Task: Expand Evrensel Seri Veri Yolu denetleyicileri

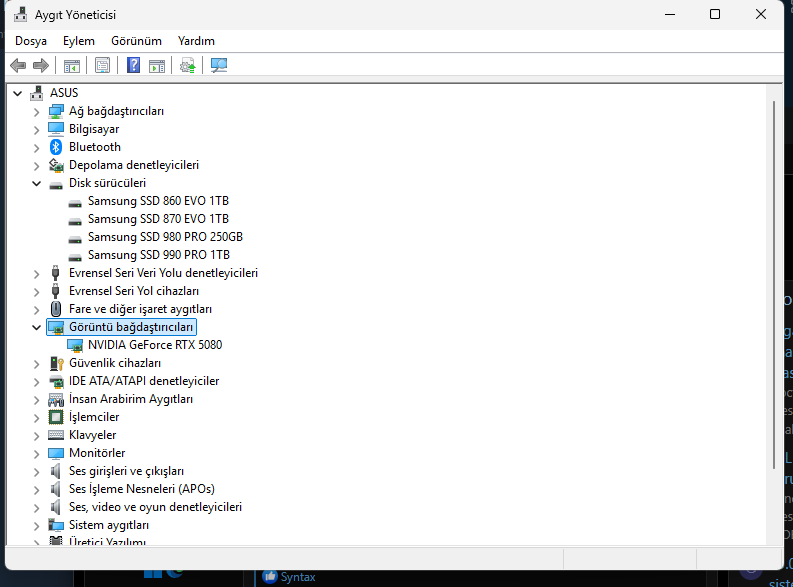Action: [x=36, y=274]
